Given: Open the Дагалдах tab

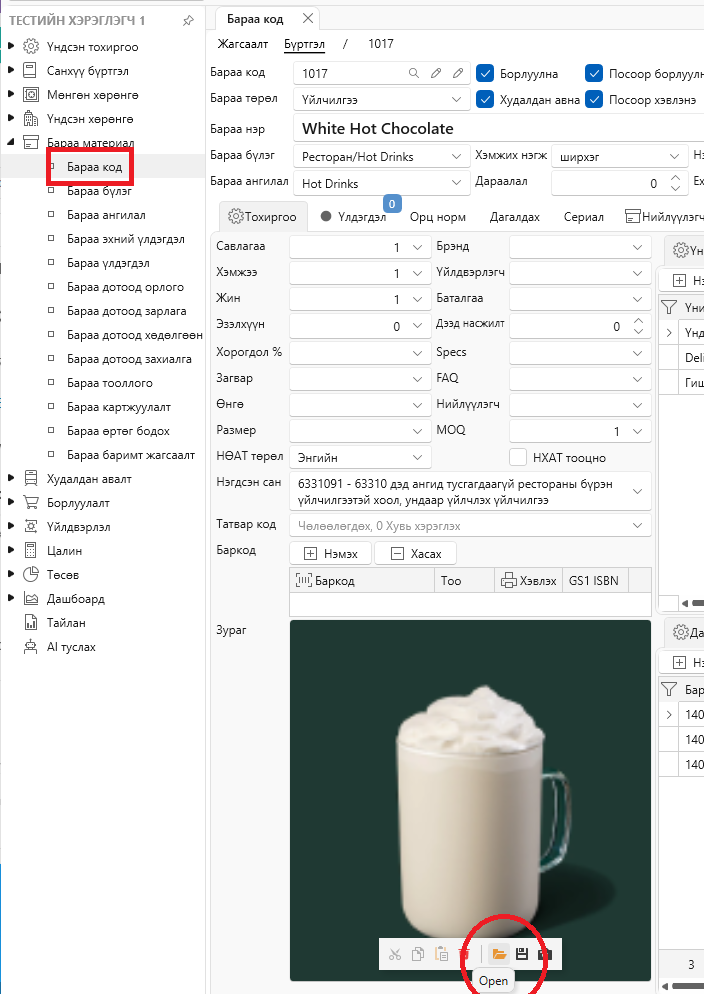Looking at the screenshot, I should tap(515, 217).
